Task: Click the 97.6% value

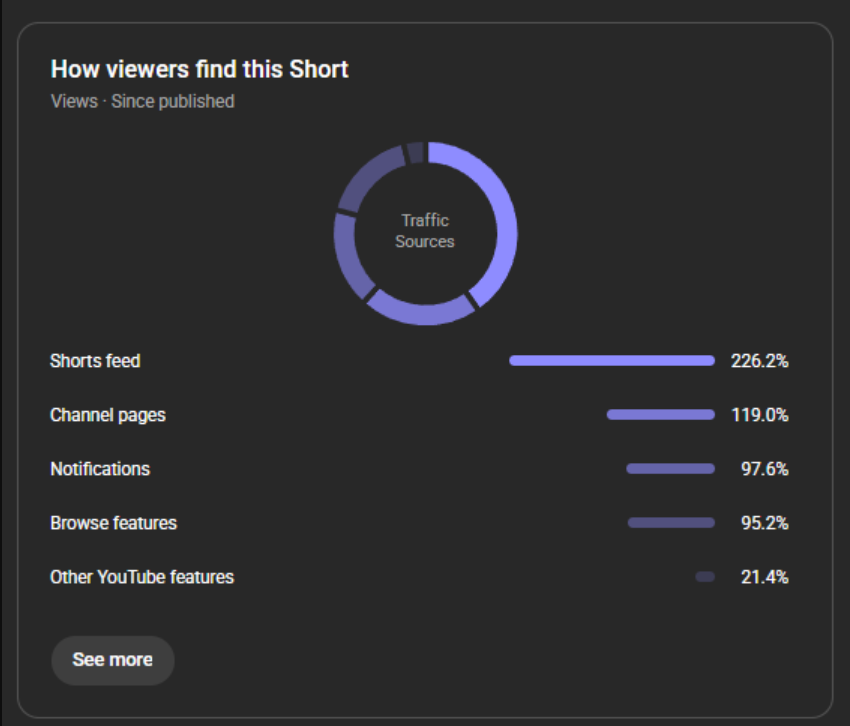Action: tap(765, 469)
